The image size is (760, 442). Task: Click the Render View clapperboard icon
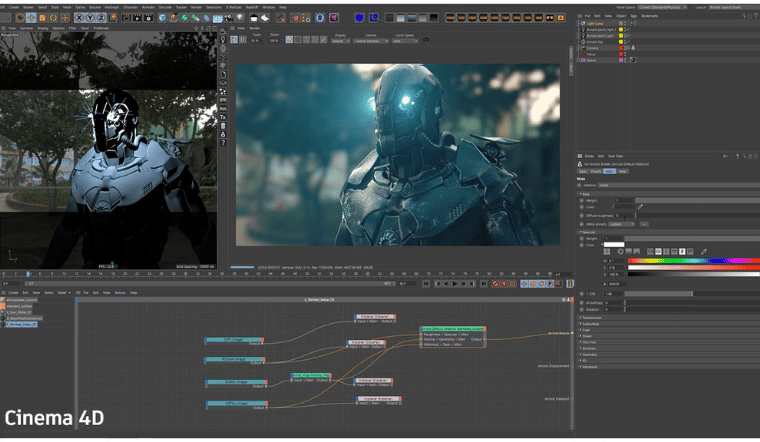126,18
